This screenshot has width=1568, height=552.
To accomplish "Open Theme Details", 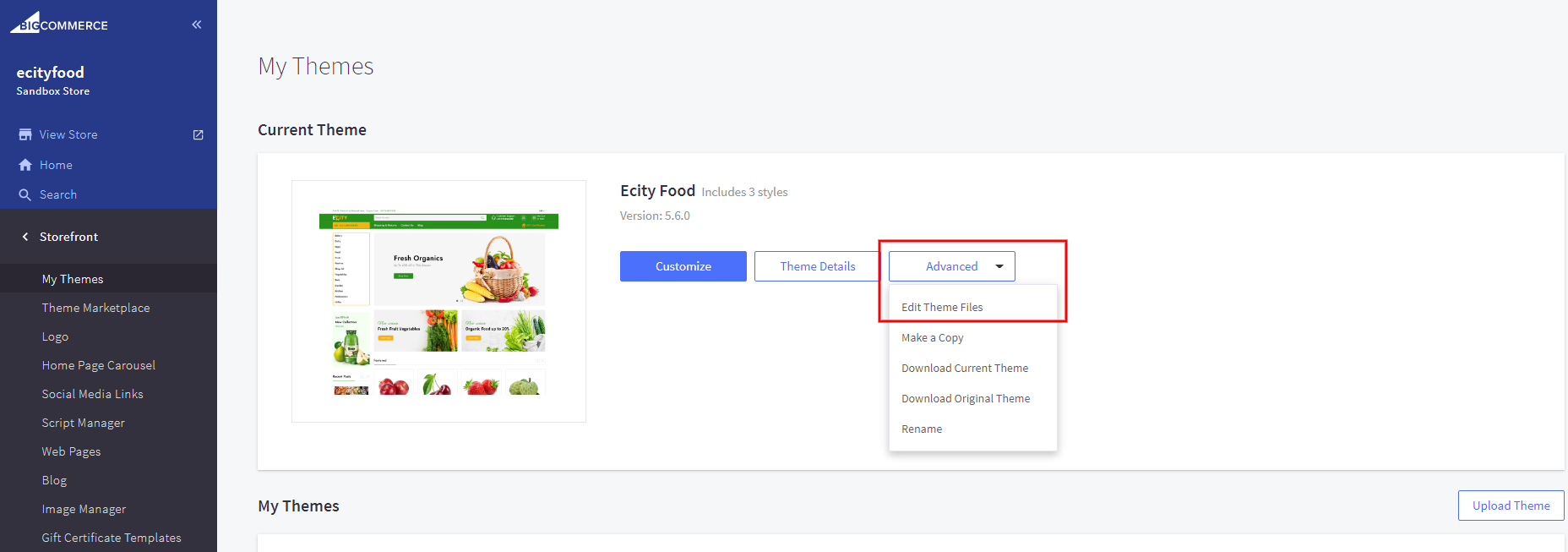I will point(817,266).
